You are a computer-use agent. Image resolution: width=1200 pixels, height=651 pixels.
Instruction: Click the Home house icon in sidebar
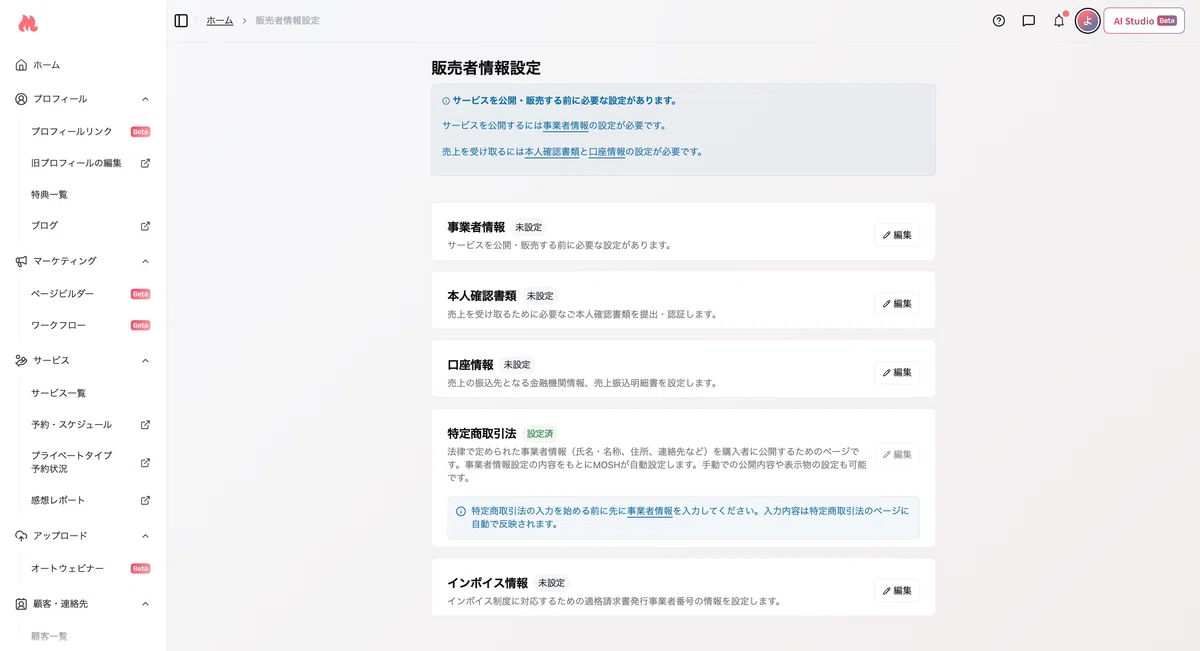tap(22, 65)
